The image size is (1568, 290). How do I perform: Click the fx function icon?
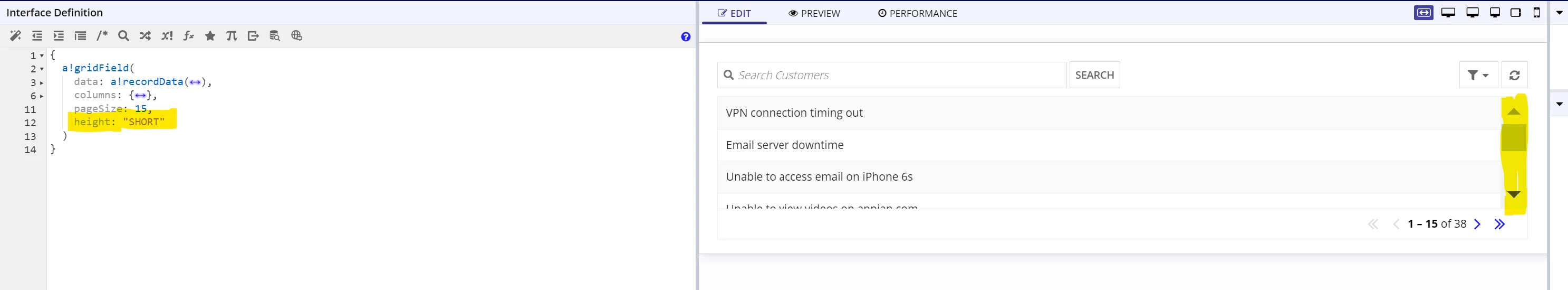[x=189, y=36]
